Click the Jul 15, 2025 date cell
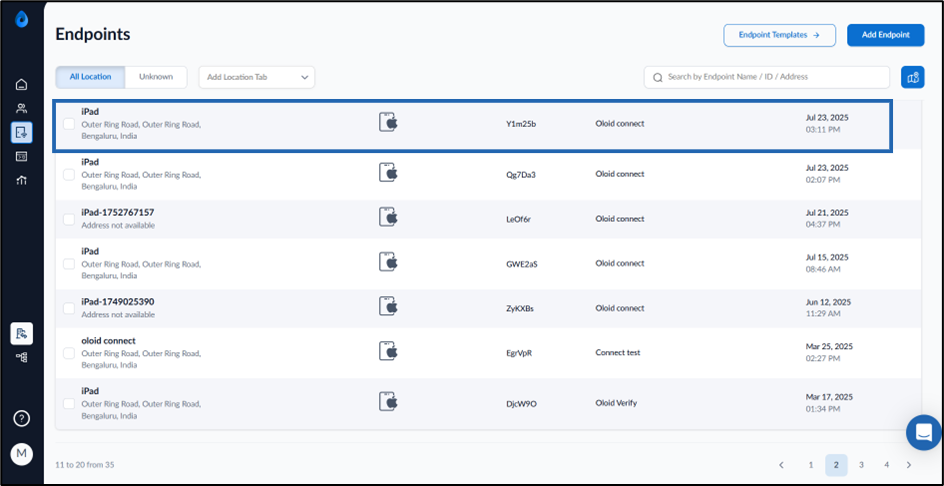 click(x=827, y=263)
